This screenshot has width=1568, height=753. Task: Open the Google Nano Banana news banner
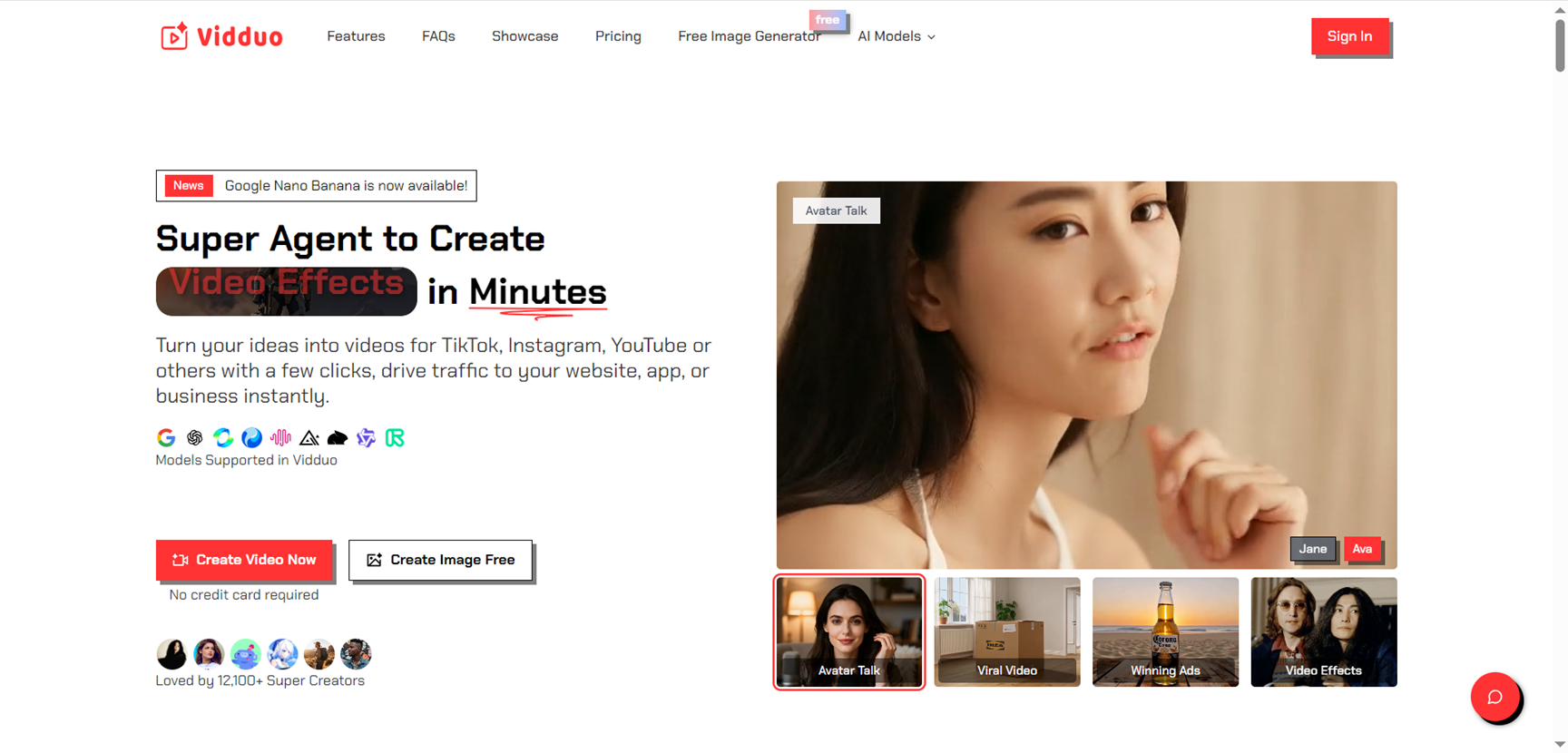pyautogui.click(x=316, y=186)
